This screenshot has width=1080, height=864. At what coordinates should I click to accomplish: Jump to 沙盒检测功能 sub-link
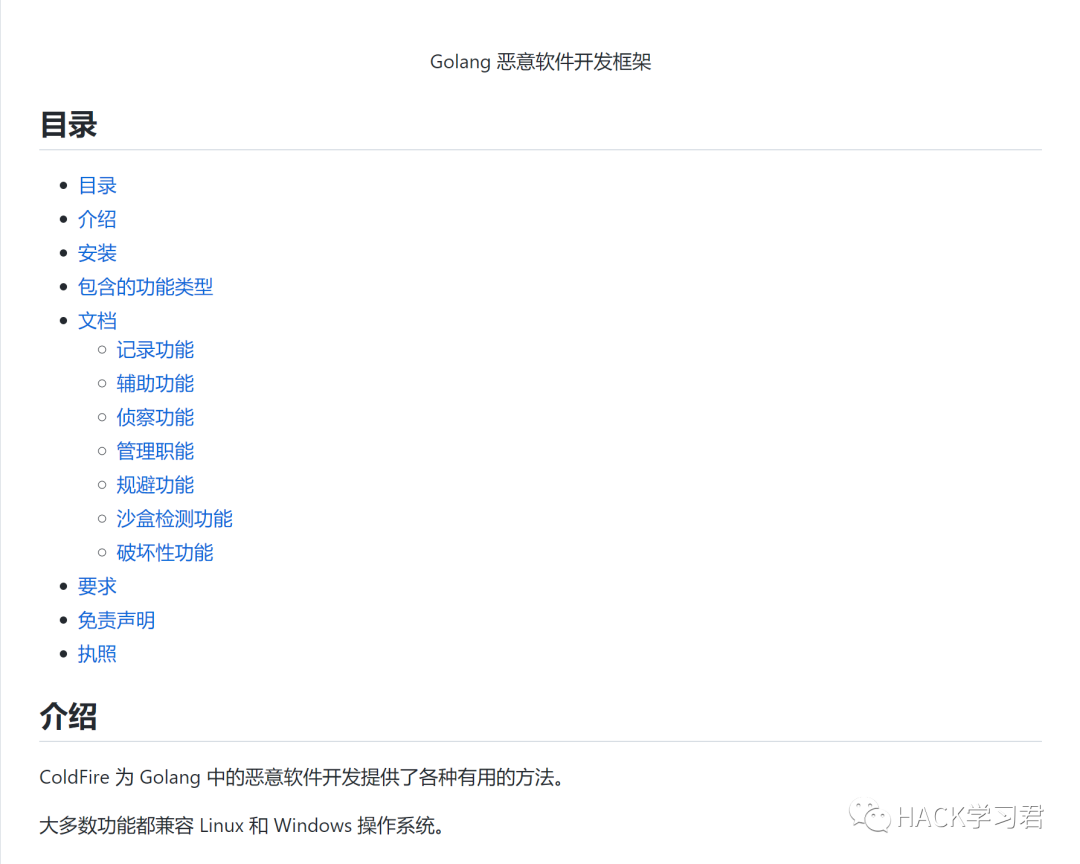pyautogui.click(x=174, y=519)
